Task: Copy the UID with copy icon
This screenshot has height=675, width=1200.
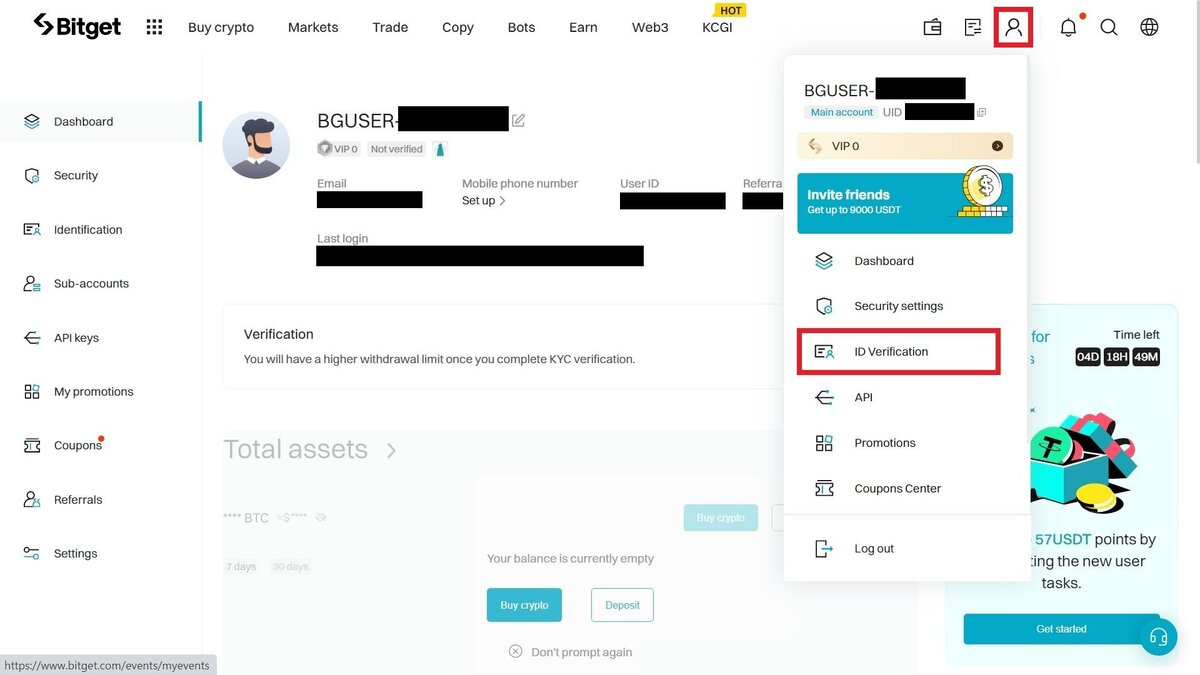Action: [x=981, y=112]
